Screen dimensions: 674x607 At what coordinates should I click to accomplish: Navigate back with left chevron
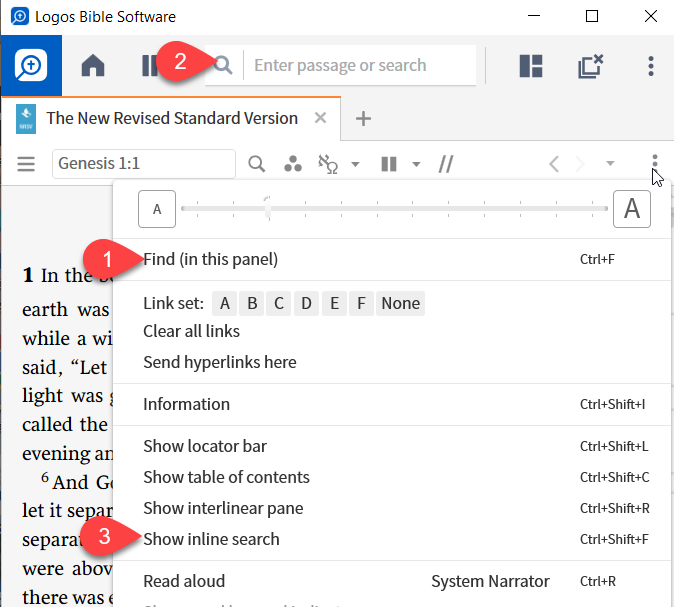554,164
